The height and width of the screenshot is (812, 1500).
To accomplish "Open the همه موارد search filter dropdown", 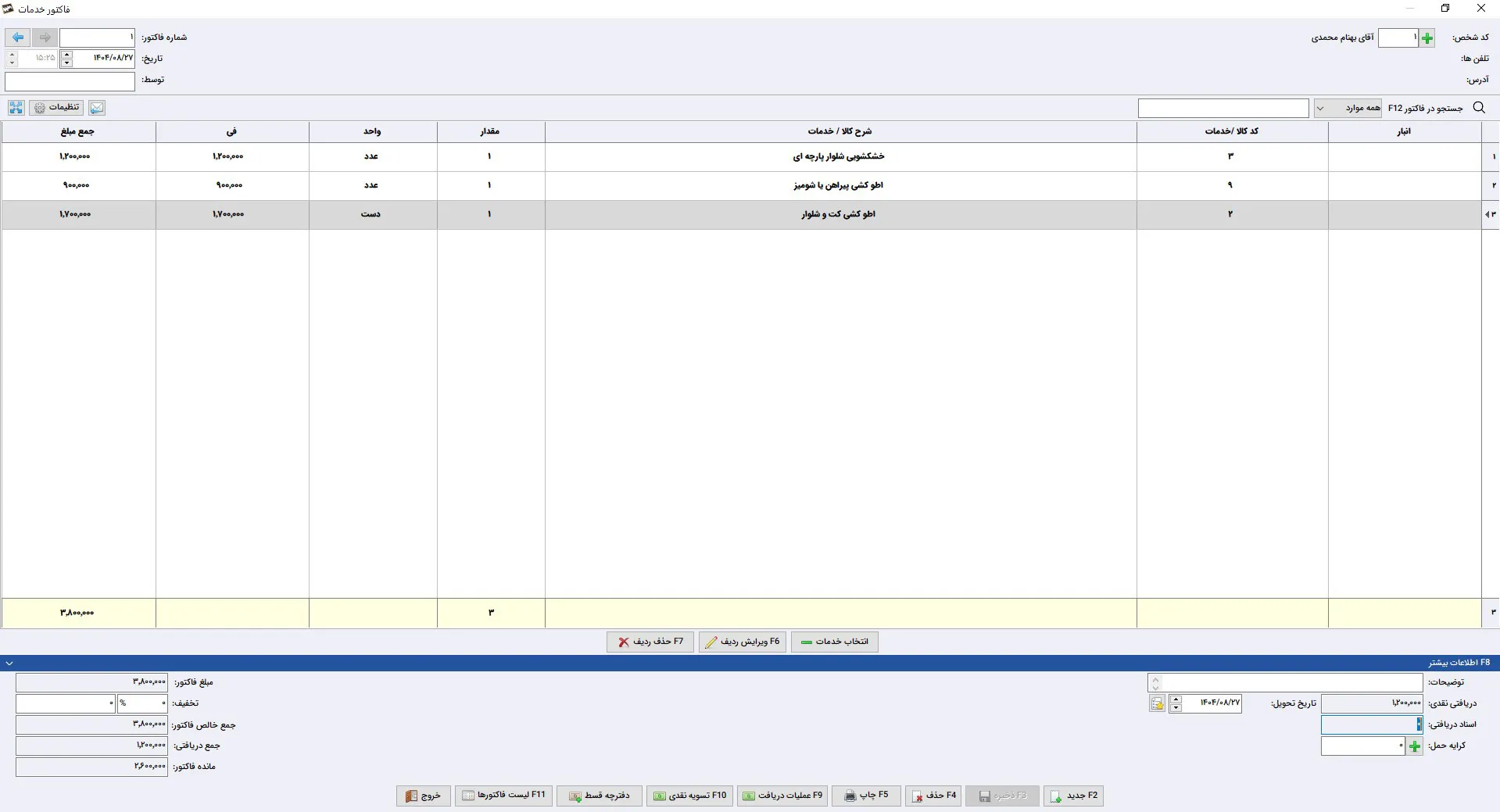I will (1348, 108).
